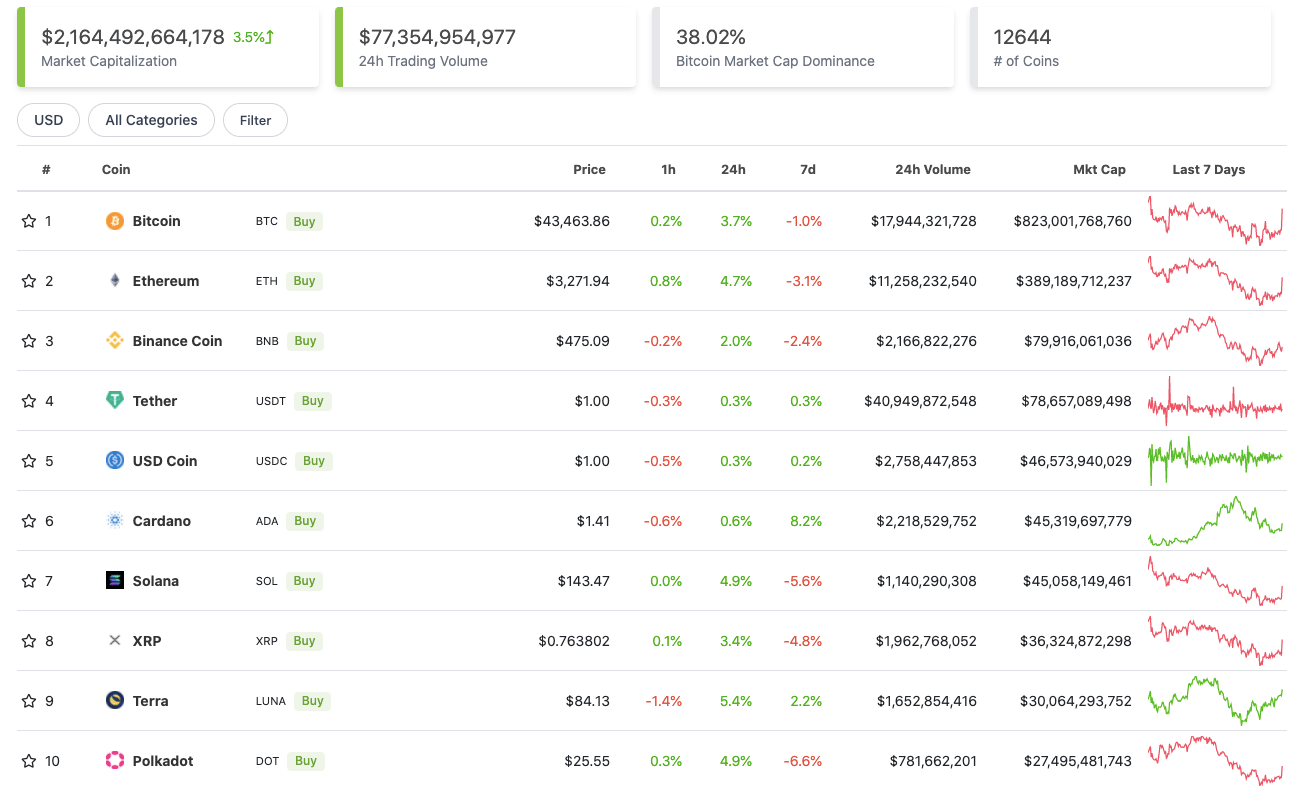This screenshot has width=1293, height=790.
Task: Click Buy button next to DOT
Action: click(x=305, y=761)
